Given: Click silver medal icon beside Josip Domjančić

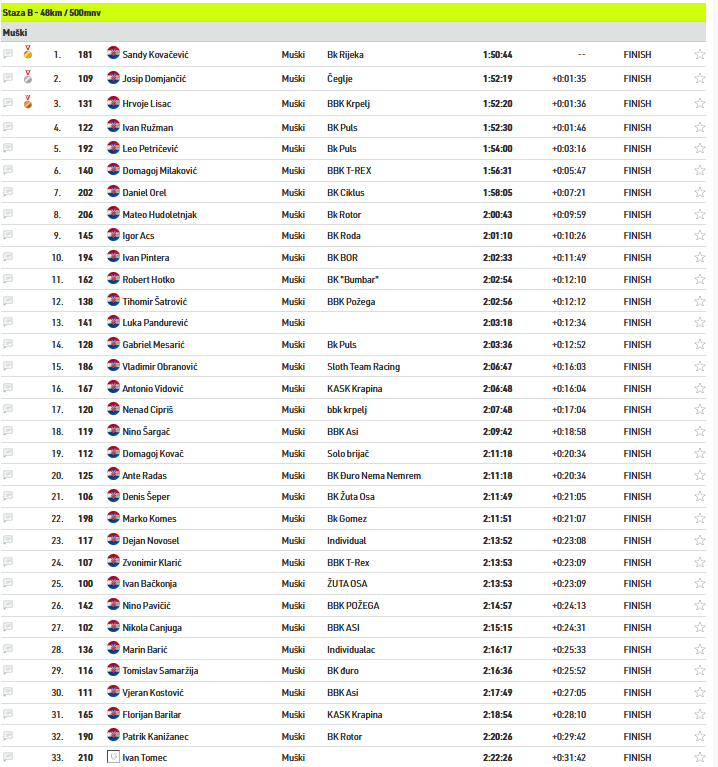Looking at the screenshot, I should (x=28, y=77).
